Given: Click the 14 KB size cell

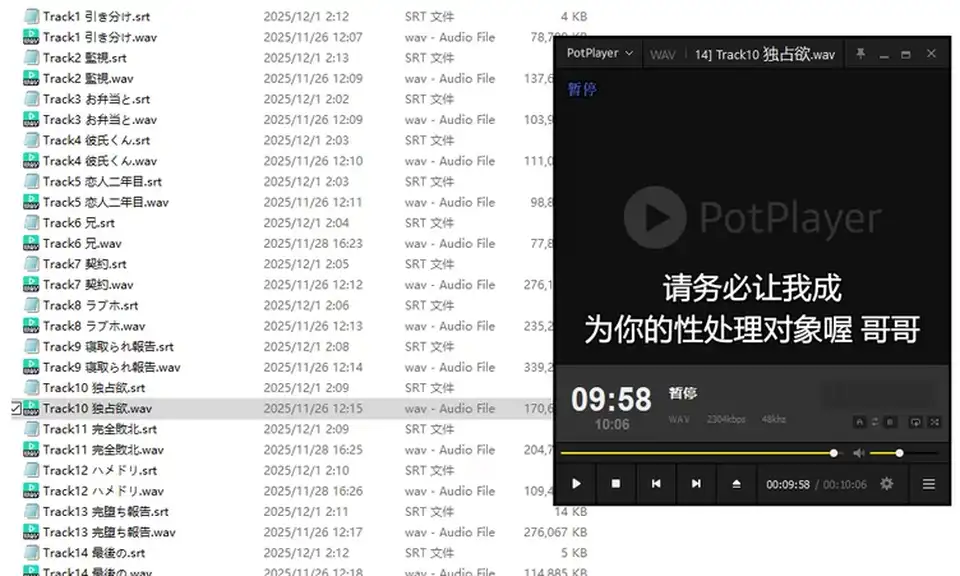Looking at the screenshot, I should [x=571, y=512].
